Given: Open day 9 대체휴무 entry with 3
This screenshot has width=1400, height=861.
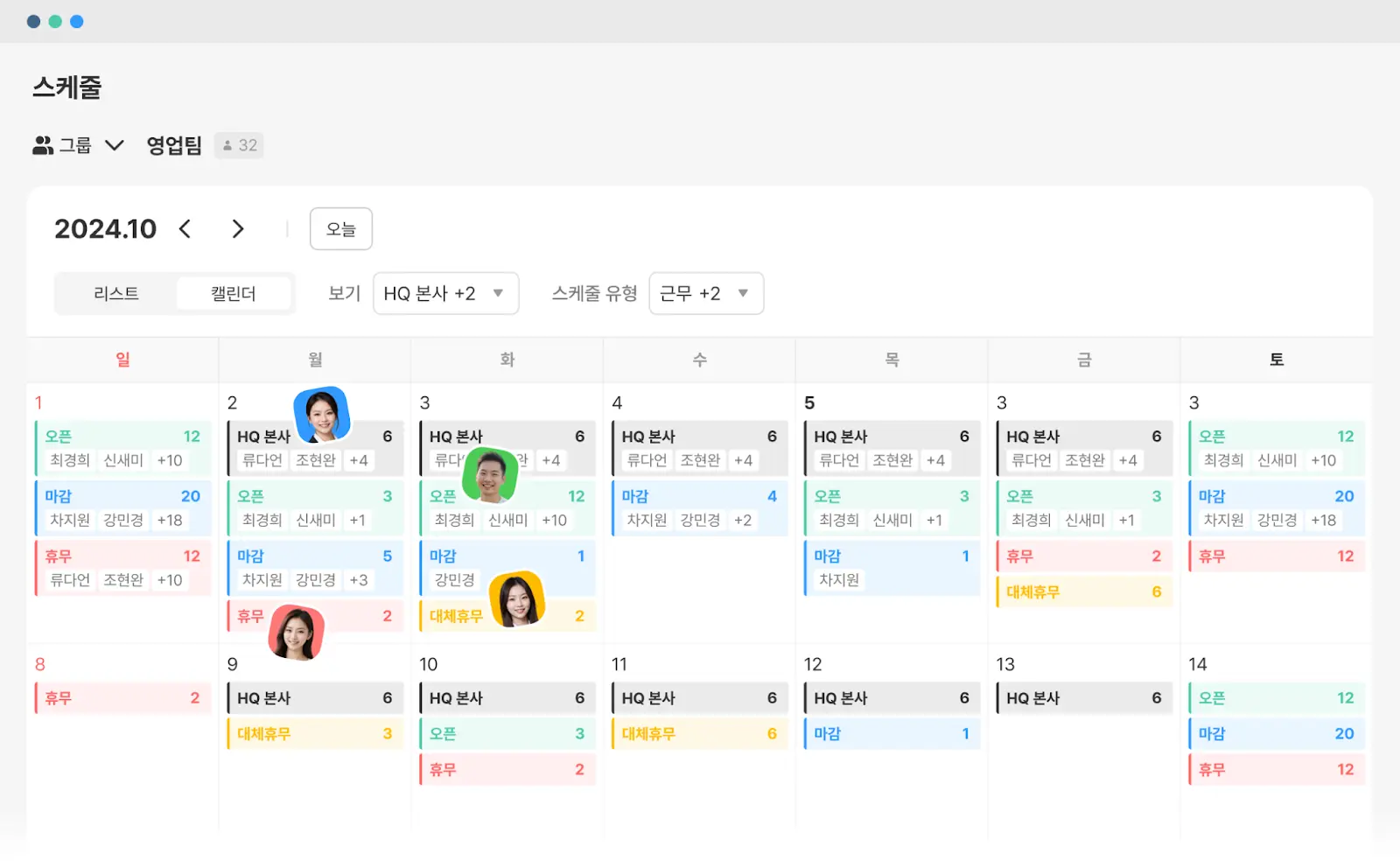Looking at the screenshot, I should 315,734.
